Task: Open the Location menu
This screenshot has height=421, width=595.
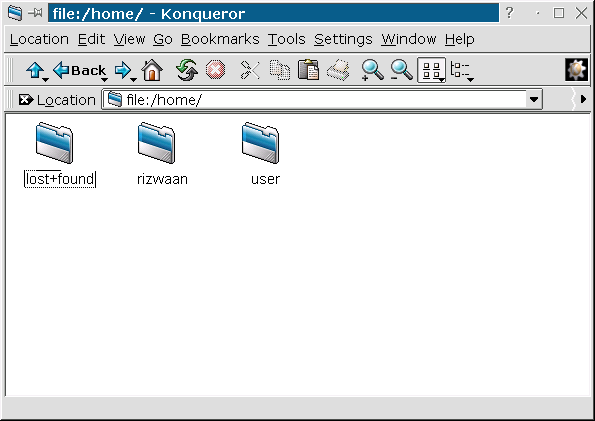Action: (x=39, y=39)
